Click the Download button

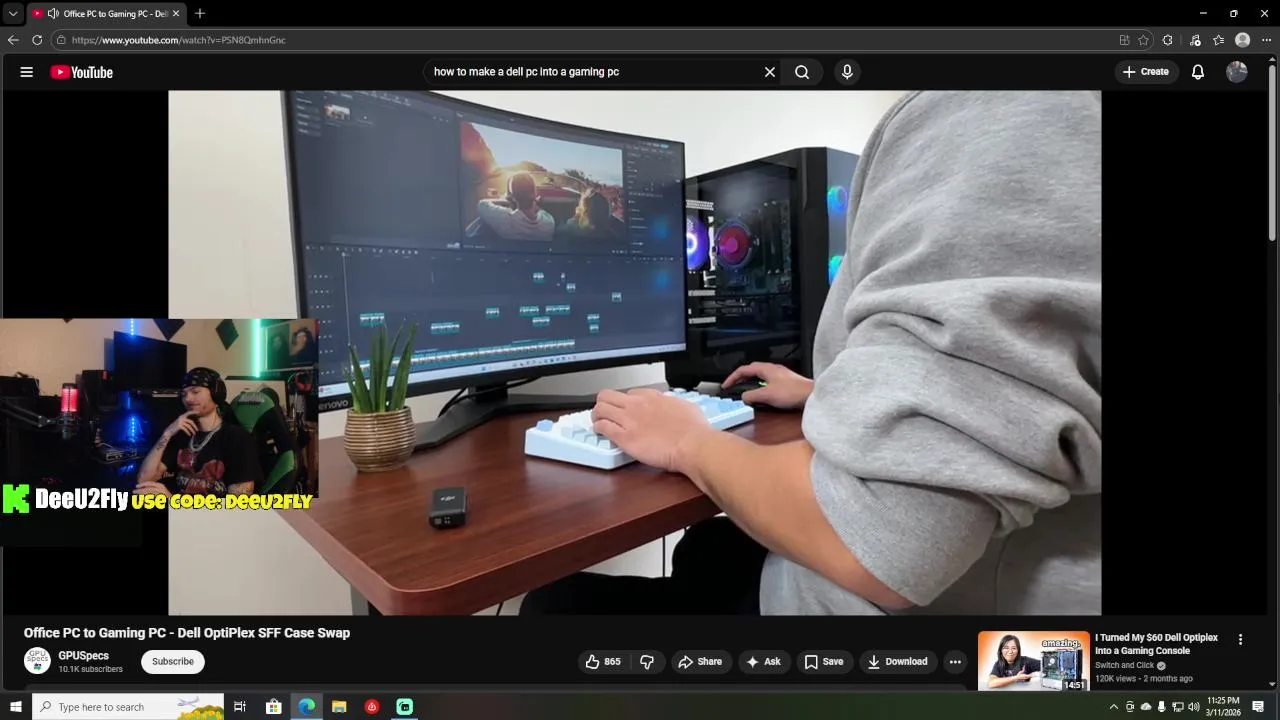[898, 662]
